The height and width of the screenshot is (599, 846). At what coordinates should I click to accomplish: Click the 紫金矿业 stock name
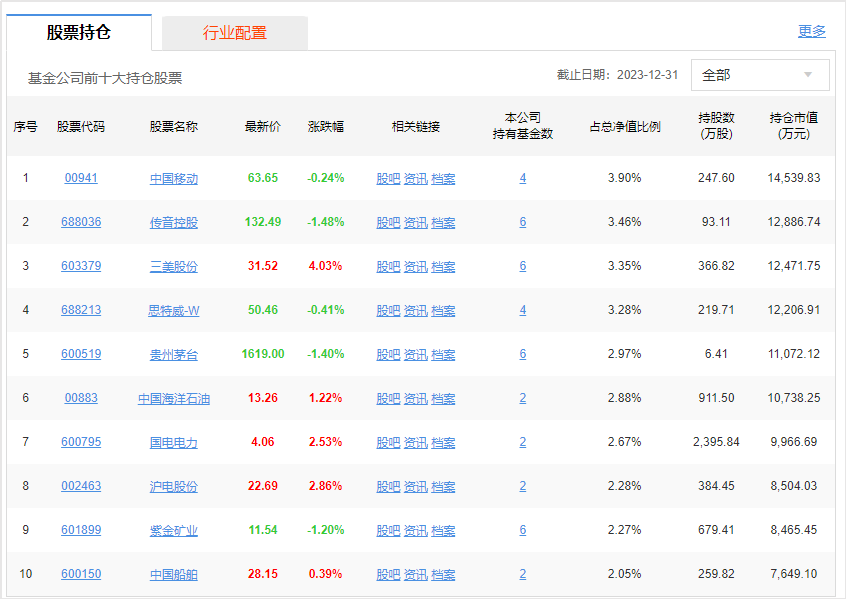(174, 530)
